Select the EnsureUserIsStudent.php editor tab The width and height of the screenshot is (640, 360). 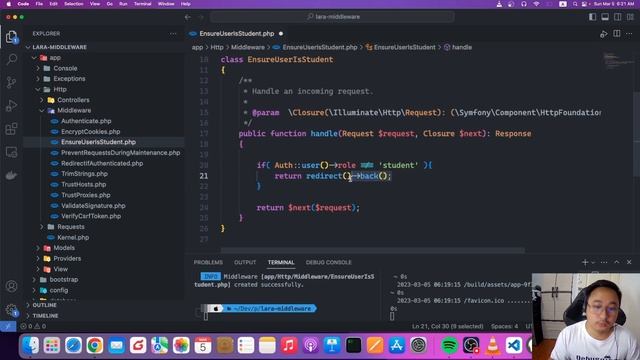point(236,33)
